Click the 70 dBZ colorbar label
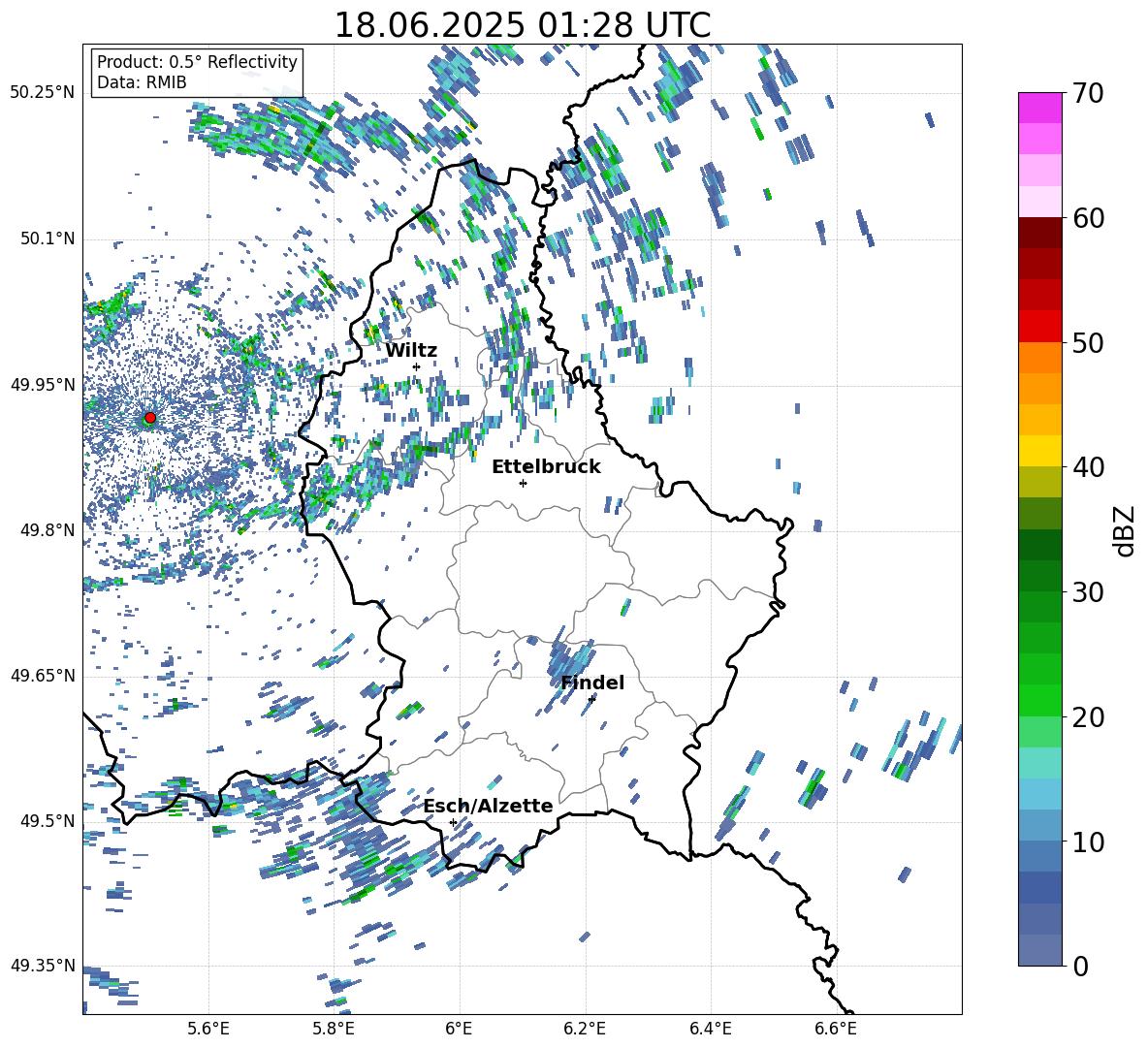The height and width of the screenshot is (1048, 1148). 1087,93
